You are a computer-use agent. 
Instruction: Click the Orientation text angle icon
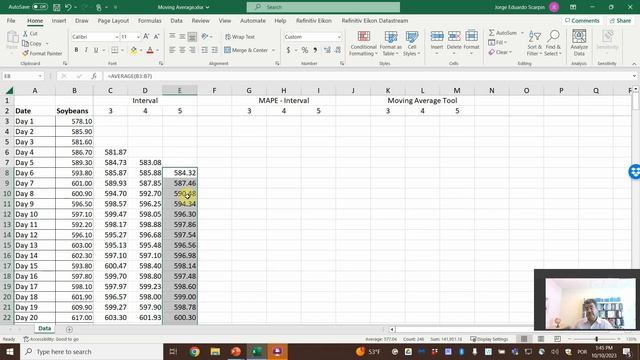(x=204, y=36)
